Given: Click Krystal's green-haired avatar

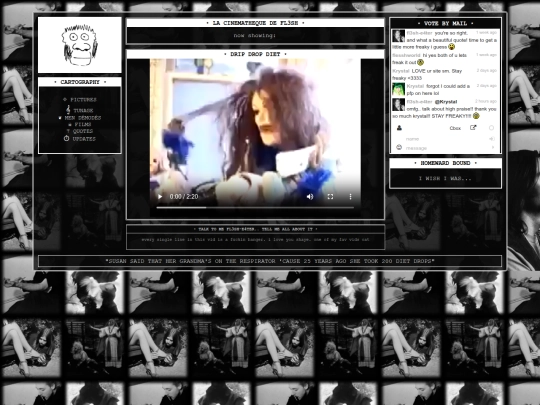Looking at the screenshot, I should click(398, 90).
